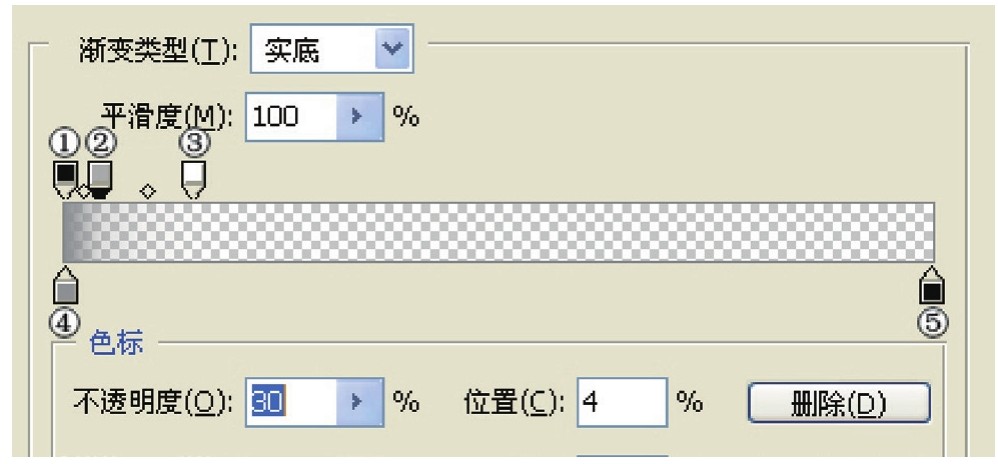The image size is (998, 464).
Task: Click the 平滑度(M) label
Action: click(167, 117)
